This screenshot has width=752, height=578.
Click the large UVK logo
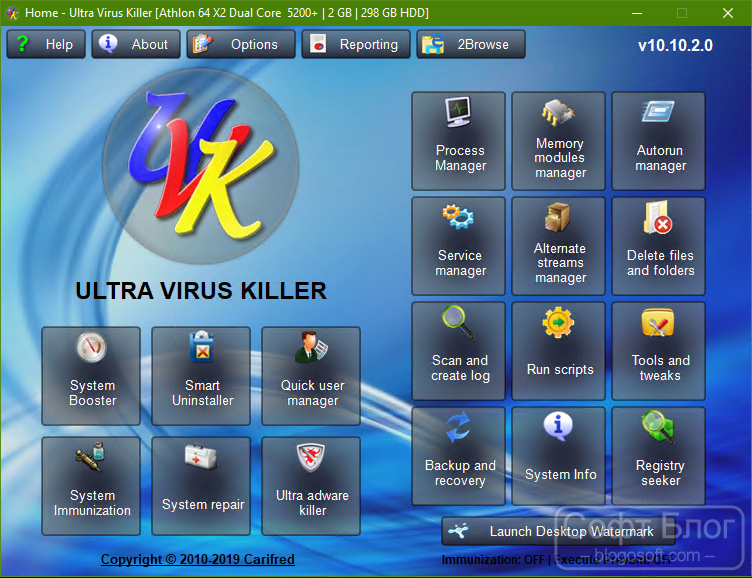201,166
